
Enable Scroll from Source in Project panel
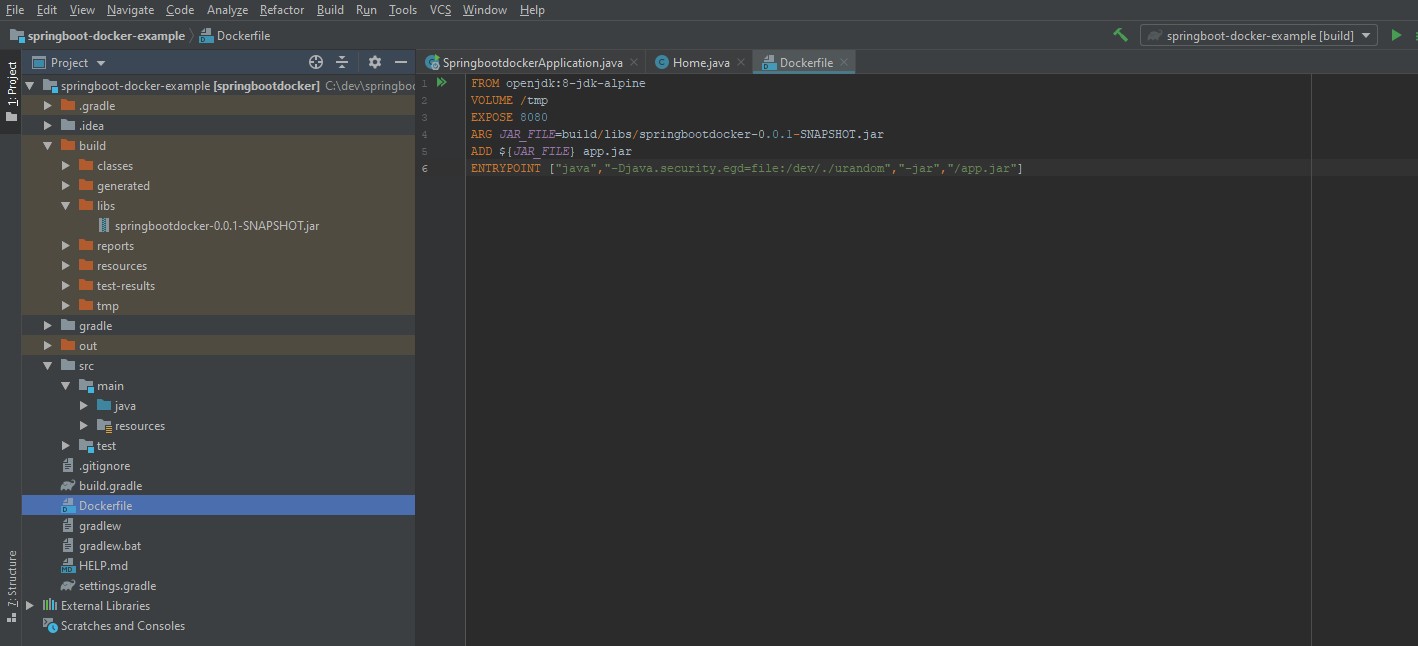pyautogui.click(x=316, y=62)
